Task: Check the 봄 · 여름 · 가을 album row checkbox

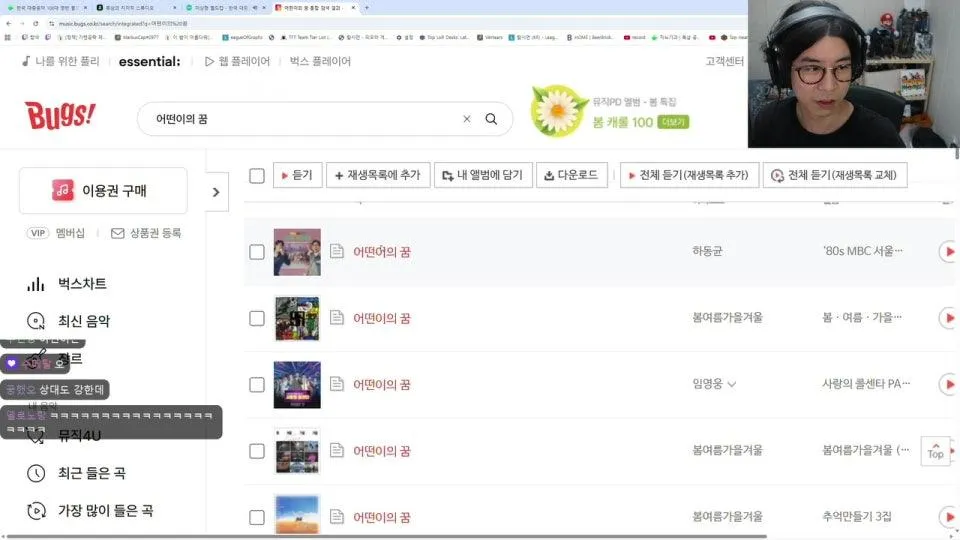Action: [x=257, y=318]
